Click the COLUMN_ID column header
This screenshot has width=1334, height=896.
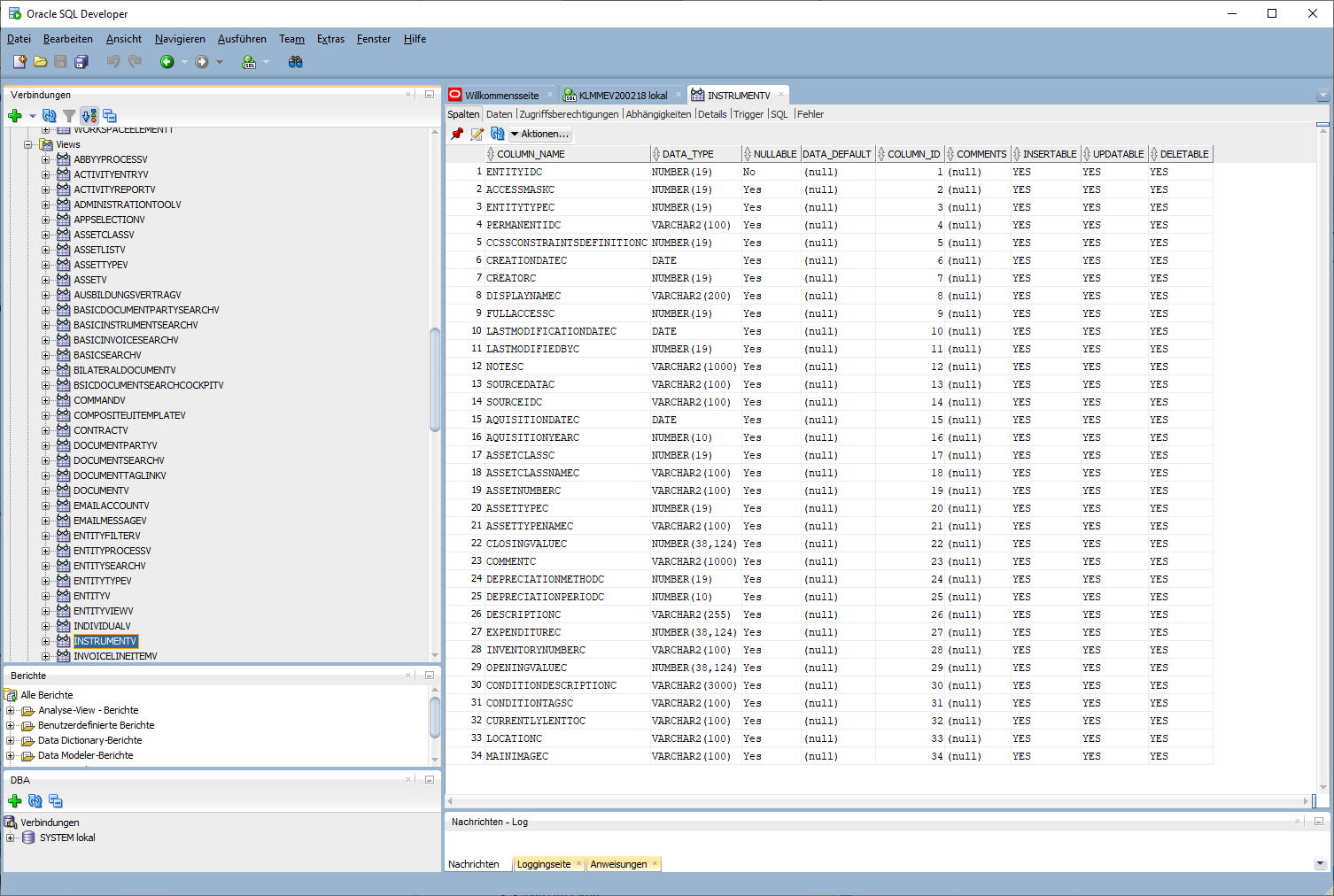910,154
